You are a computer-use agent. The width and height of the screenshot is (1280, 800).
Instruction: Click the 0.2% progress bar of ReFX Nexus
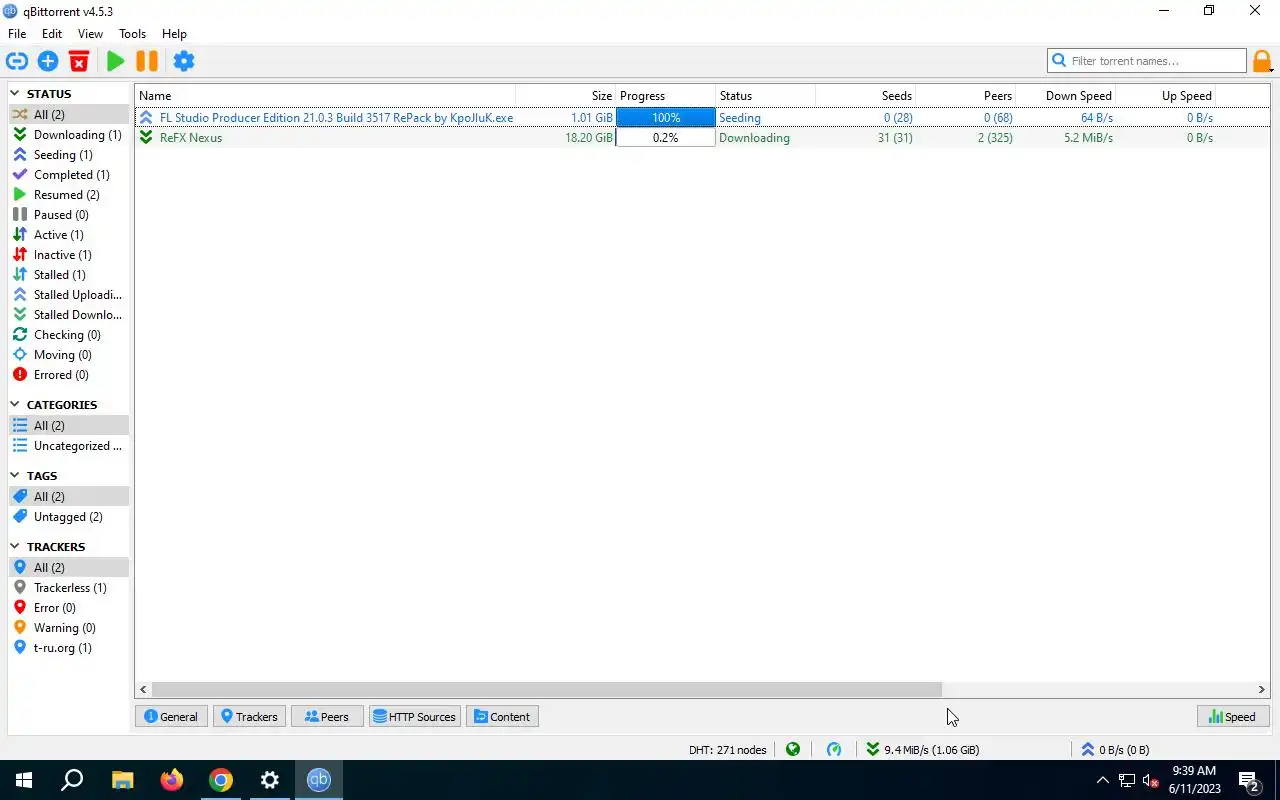(x=666, y=138)
